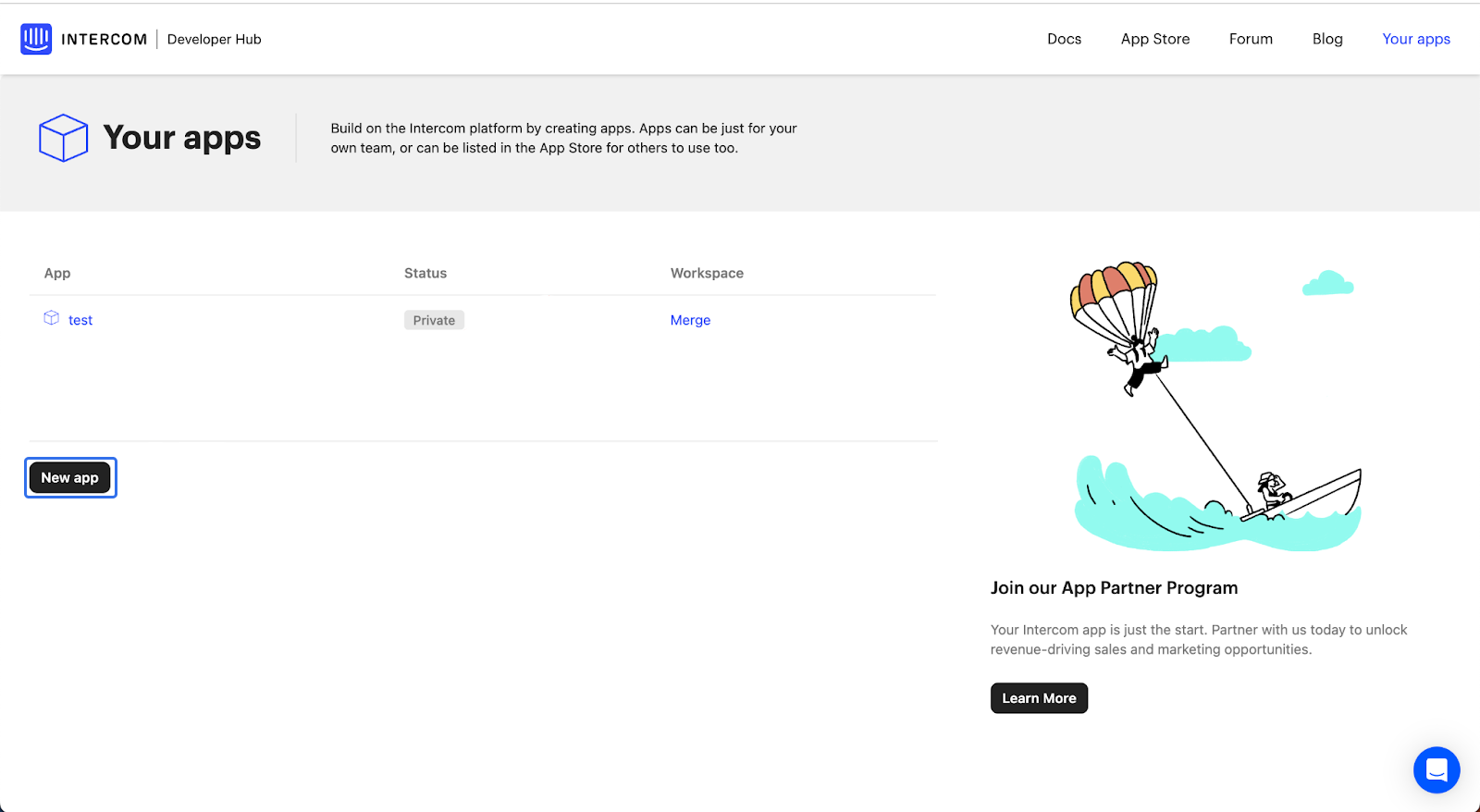Screen dimensions: 1480x812
Task: Click the cube icon beside the test app
Action: [x=52, y=318]
